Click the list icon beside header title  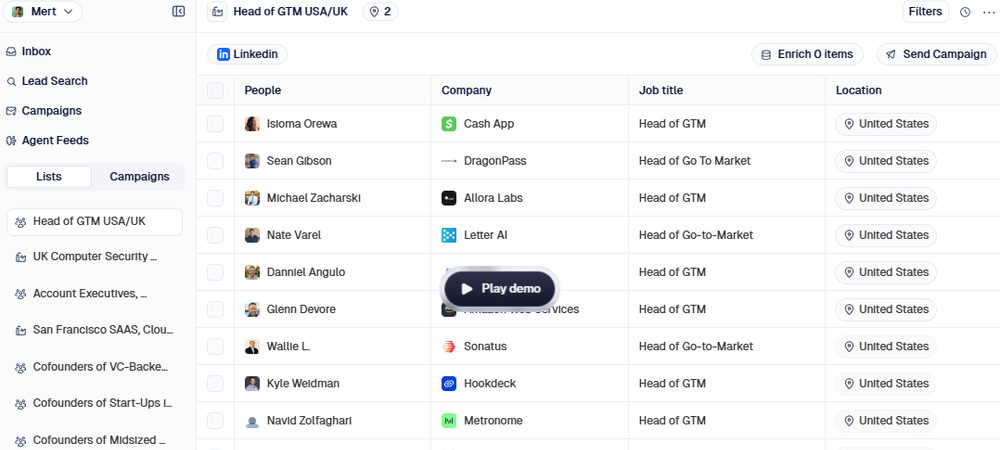[217, 11]
